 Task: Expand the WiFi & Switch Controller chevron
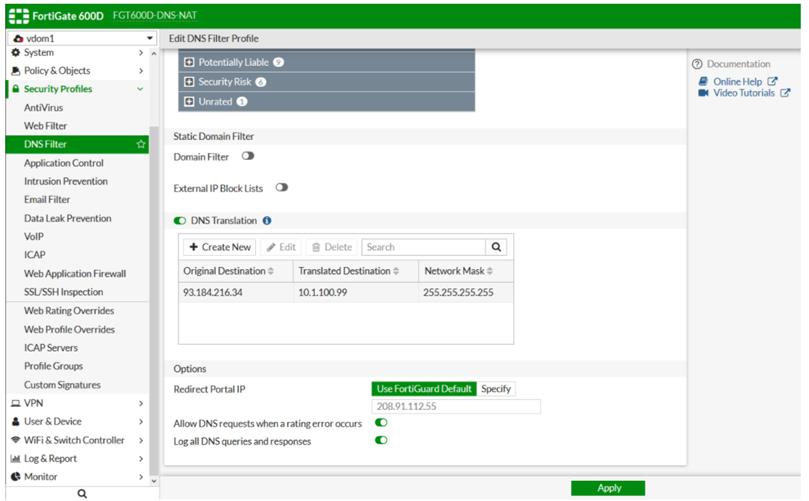(140, 440)
